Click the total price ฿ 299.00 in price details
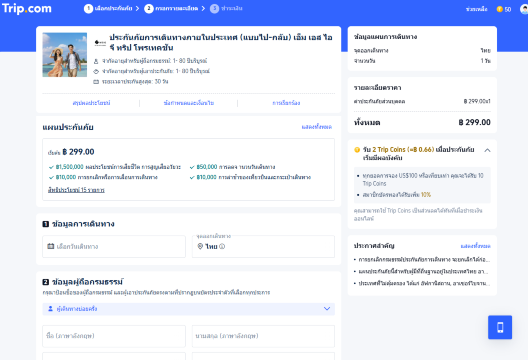This screenshot has height=360, width=528. point(474,122)
